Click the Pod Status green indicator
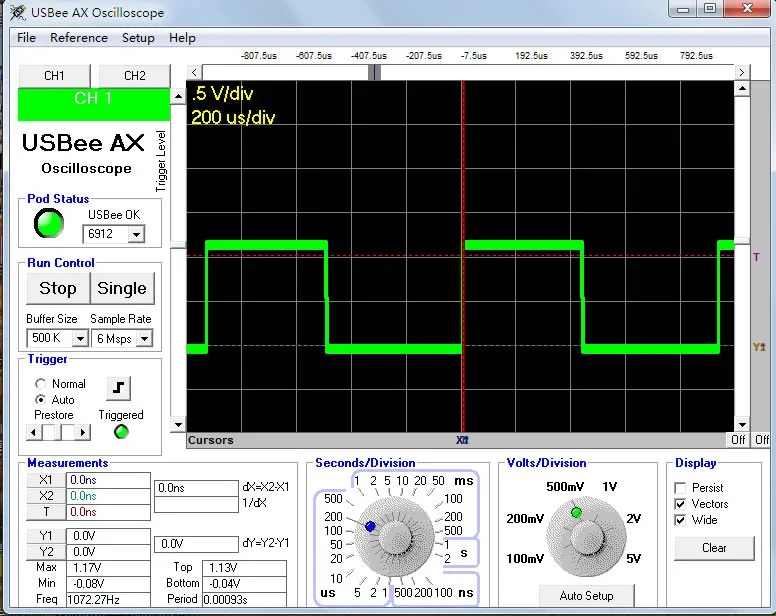776x616 pixels. point(48,223)
